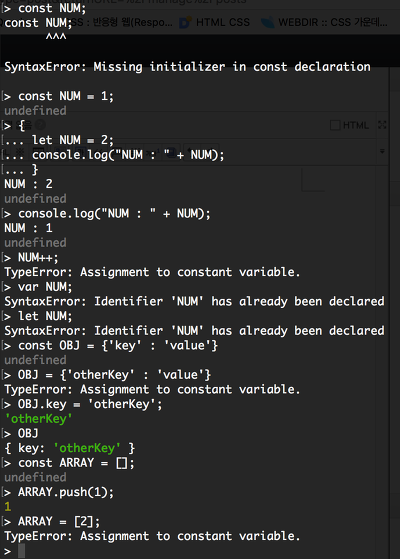Click the ARRAY.push(1); command line
This screenshot has height=559, width=400.
[x=66, y=492]
